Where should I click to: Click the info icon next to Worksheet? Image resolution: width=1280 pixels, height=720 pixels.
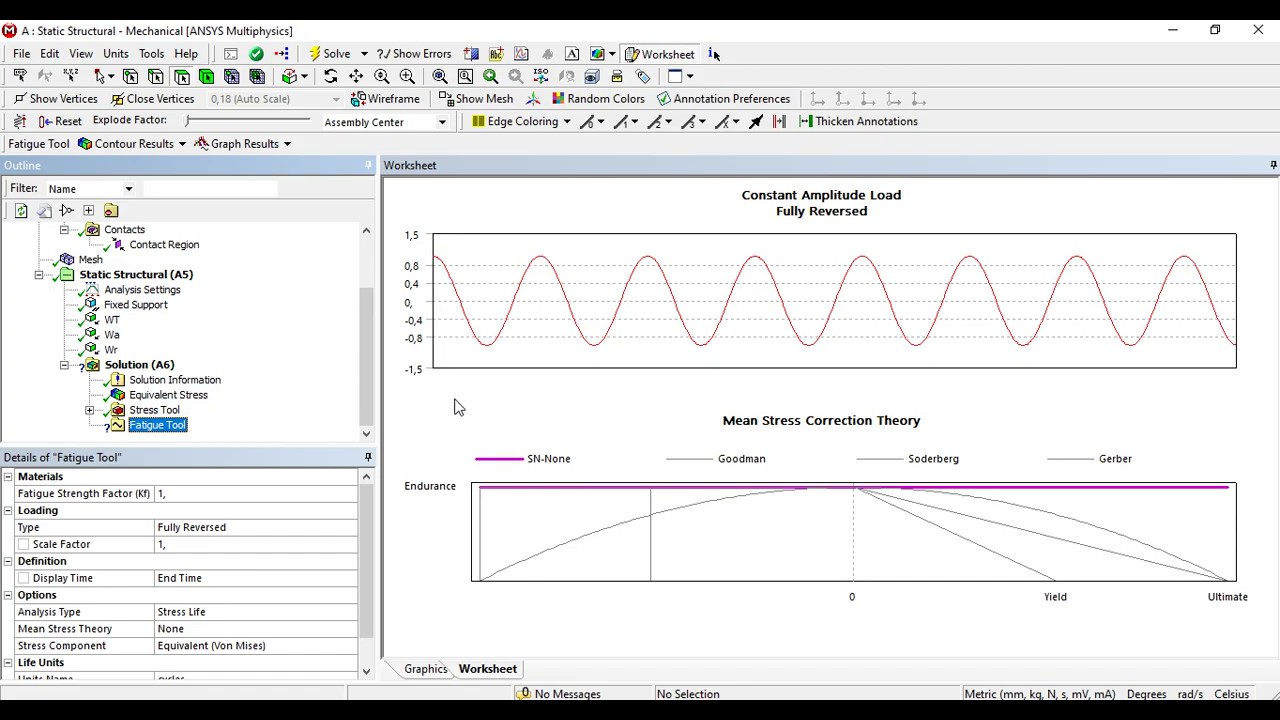coord(713,54)
